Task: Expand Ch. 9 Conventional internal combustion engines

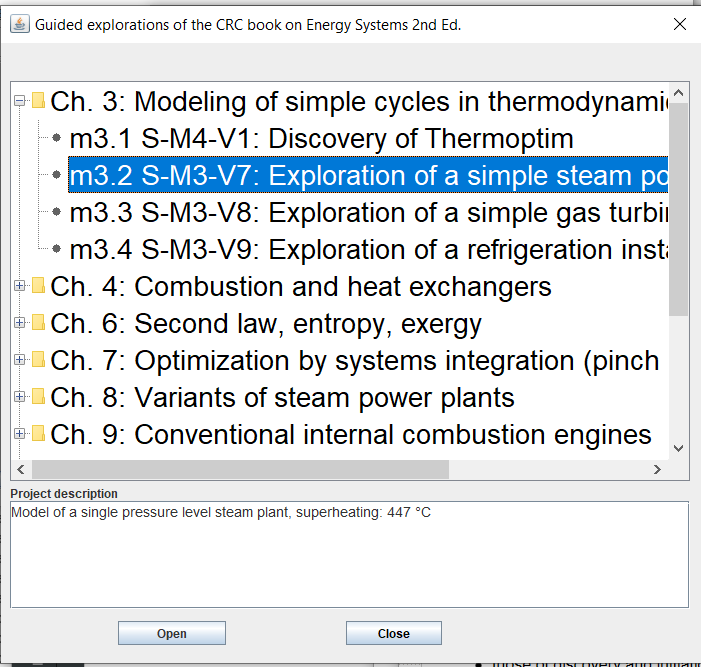Action: click(x=19, y=434)
